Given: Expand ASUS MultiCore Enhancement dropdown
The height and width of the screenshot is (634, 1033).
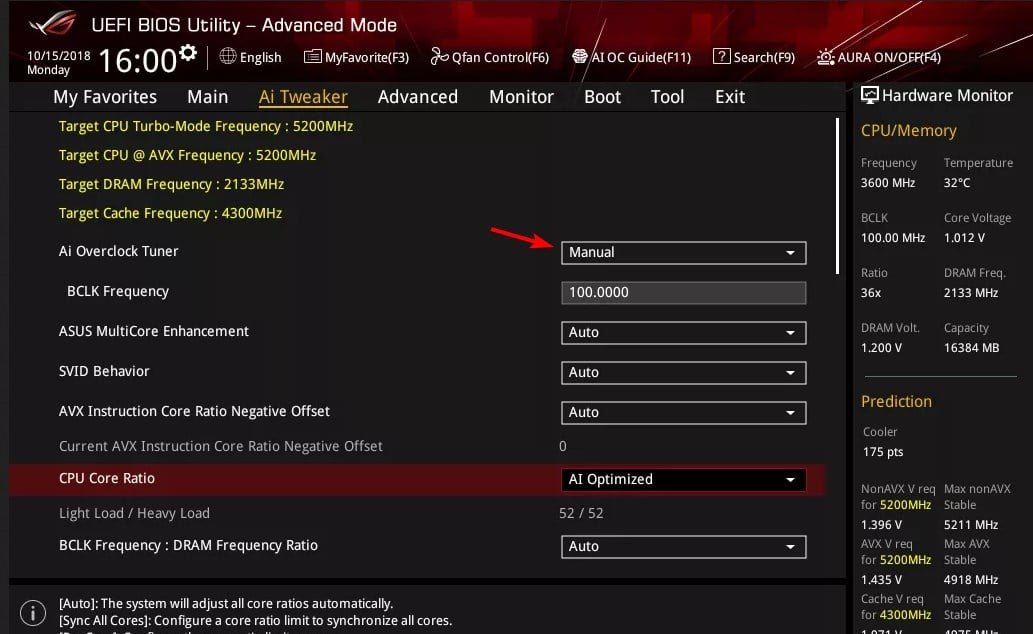Looking at the screenshot, I should tap(683, 332).
